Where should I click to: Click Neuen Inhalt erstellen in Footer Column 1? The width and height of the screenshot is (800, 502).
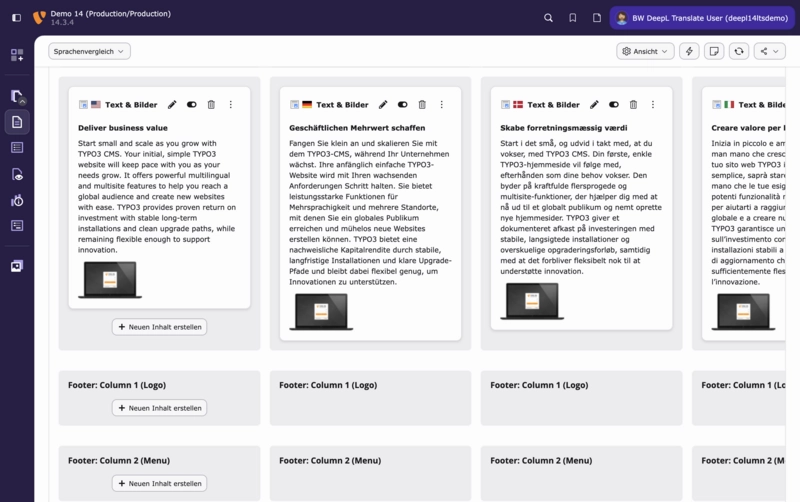coord(160,408)
